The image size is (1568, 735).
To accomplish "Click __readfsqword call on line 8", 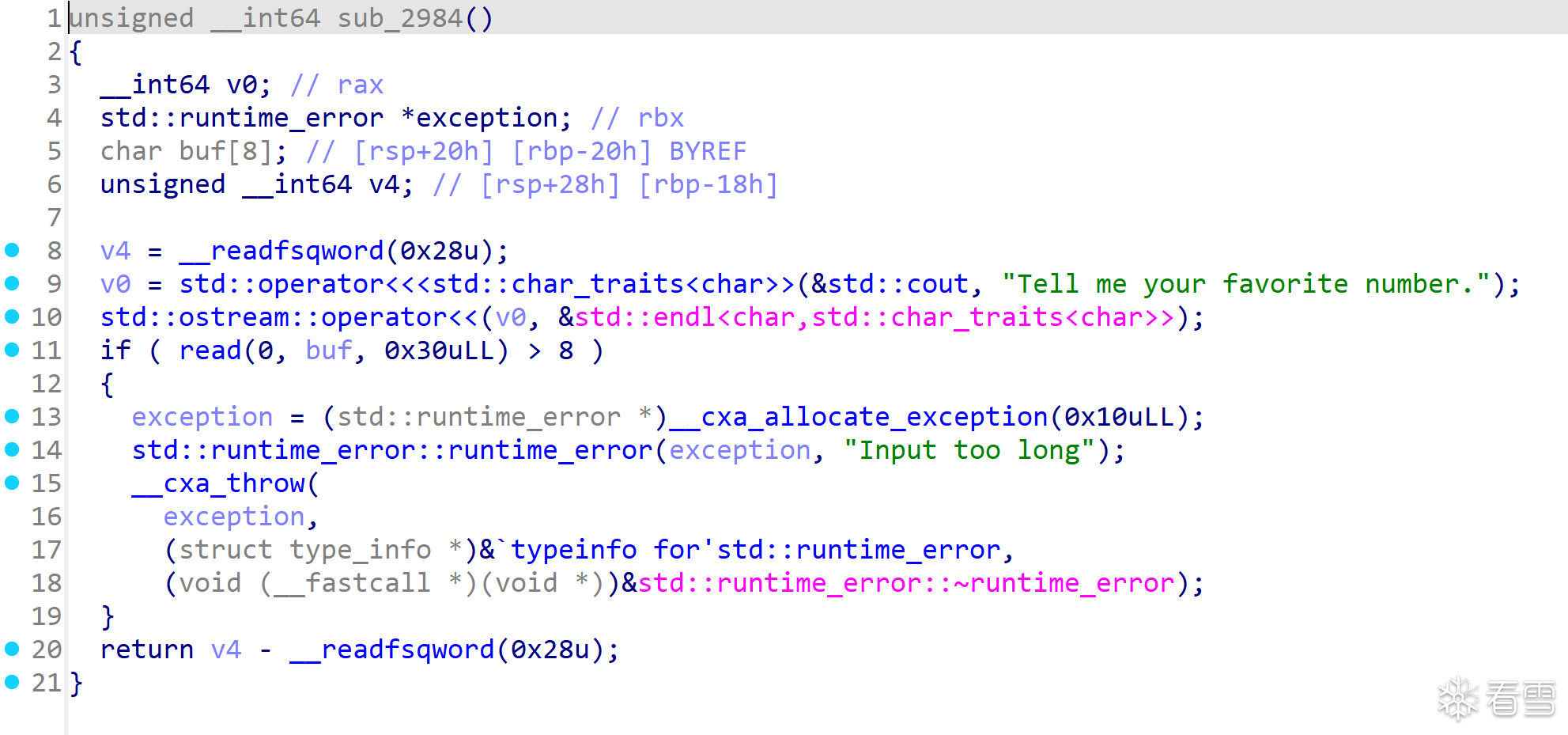I will (281, 252).
